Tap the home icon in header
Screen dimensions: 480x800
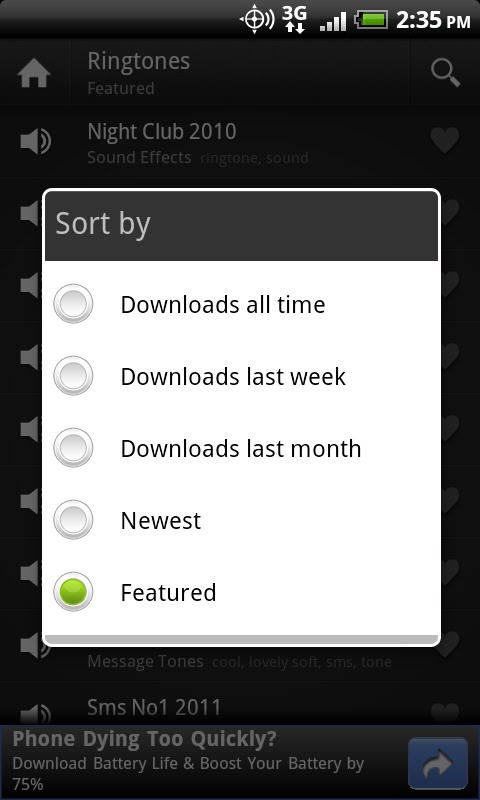click(x=34, y=73)
